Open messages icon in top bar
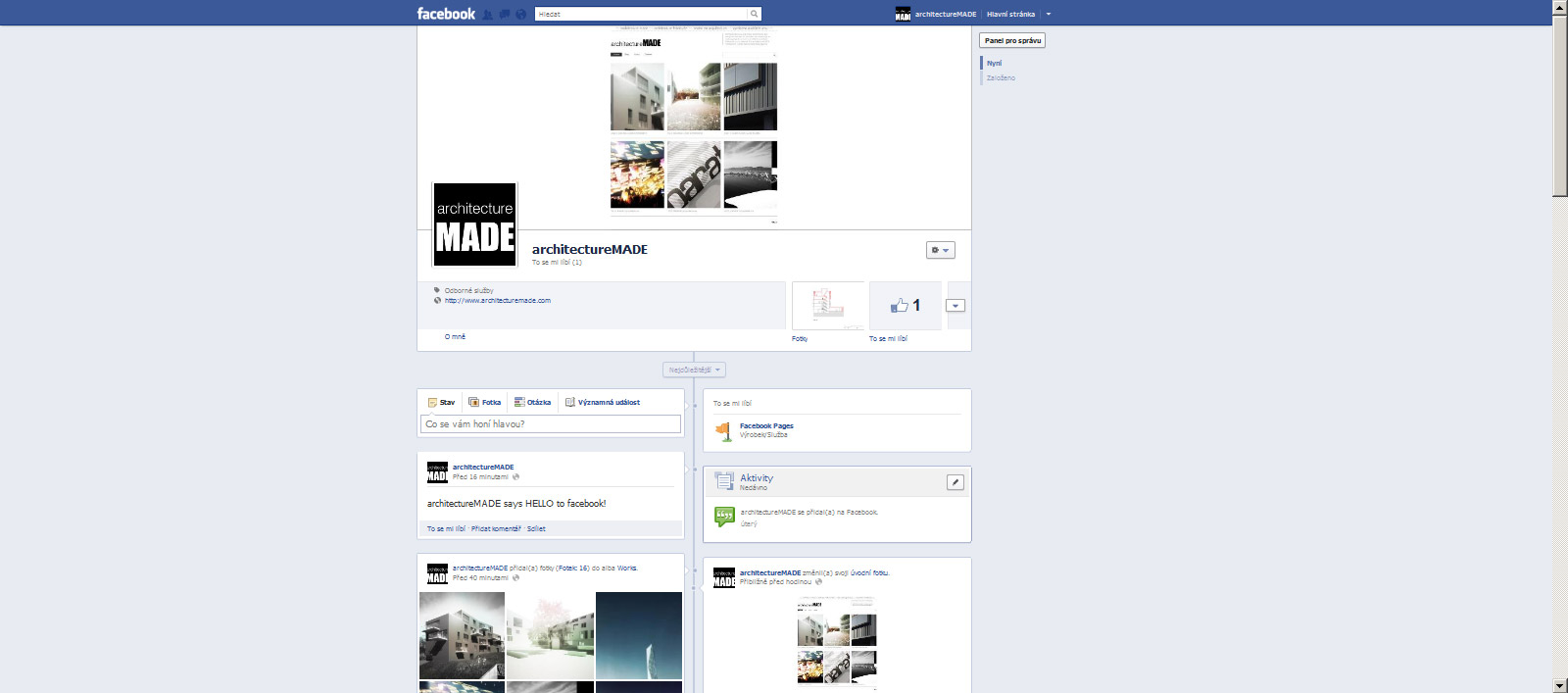Screen dimensions: 1568x693 point(505,15)
